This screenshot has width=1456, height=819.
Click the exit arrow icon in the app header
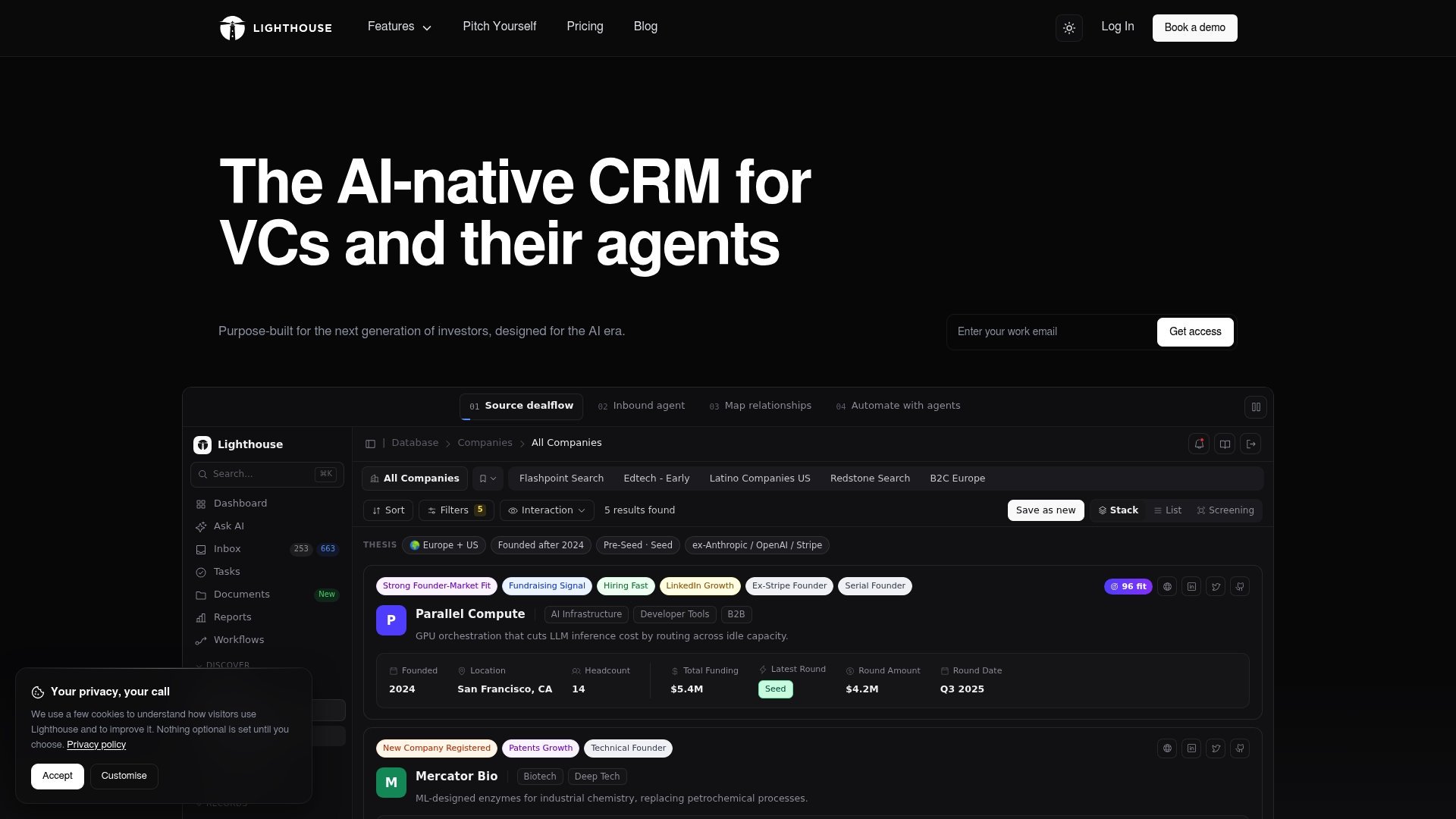click(x=1250, y=444)
